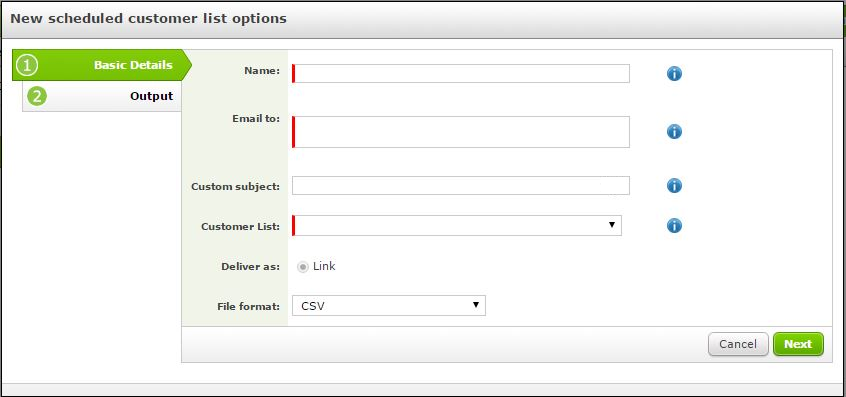Click the File format dropdown arrow
Viewport: 846px width, 397px height.
476,305
